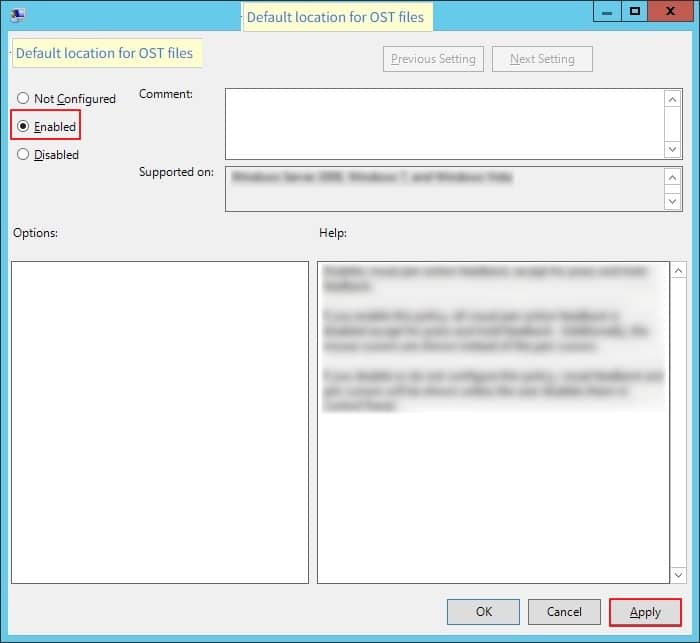Click the policy window icon in title bar
The image size is (700, 643).
pyautogui.click(x=17, y=15)
